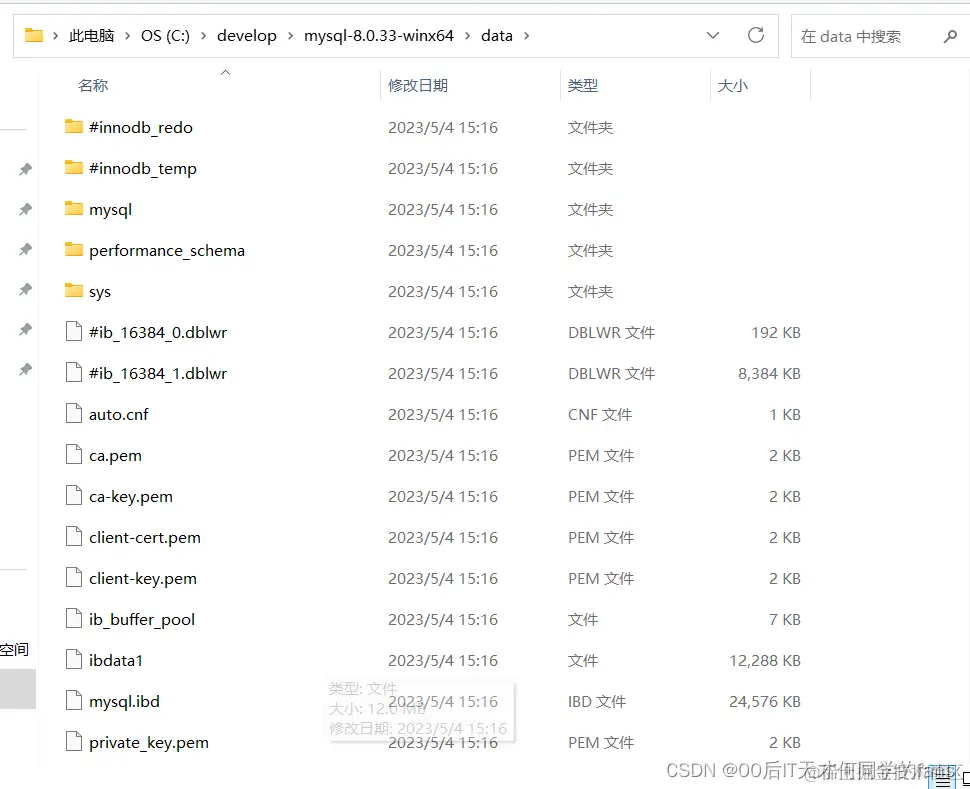Select the ca-key.pem file name
Viewport: 970px width, 789px height.
point(131,496)
